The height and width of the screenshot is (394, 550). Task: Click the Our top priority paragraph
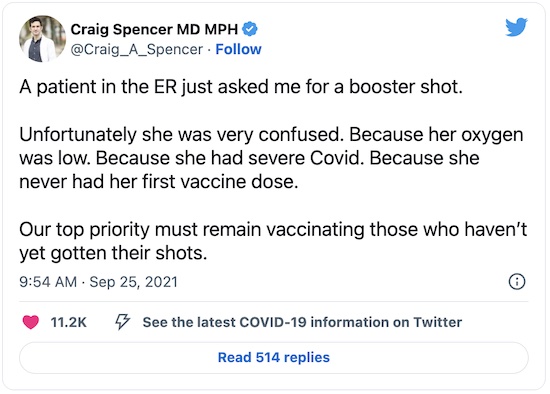[273, 241]
